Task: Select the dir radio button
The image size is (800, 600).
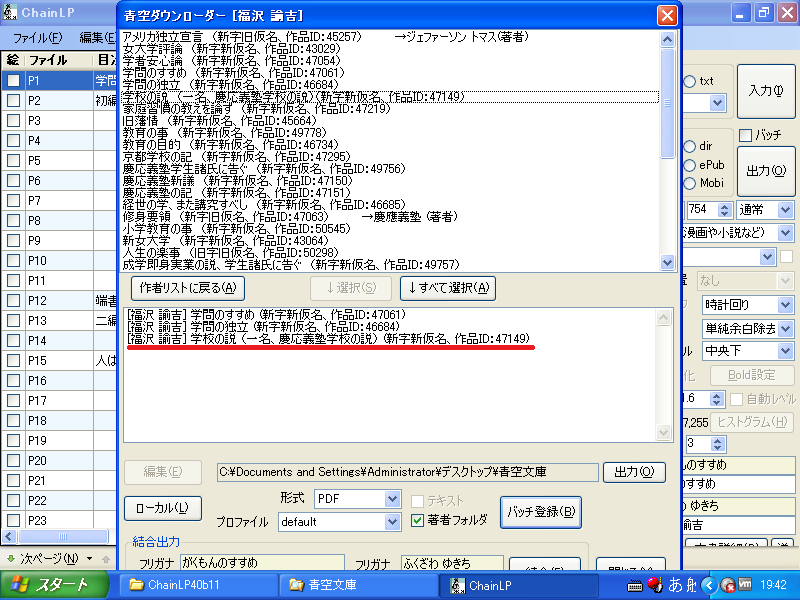Action: coord(690,146)
